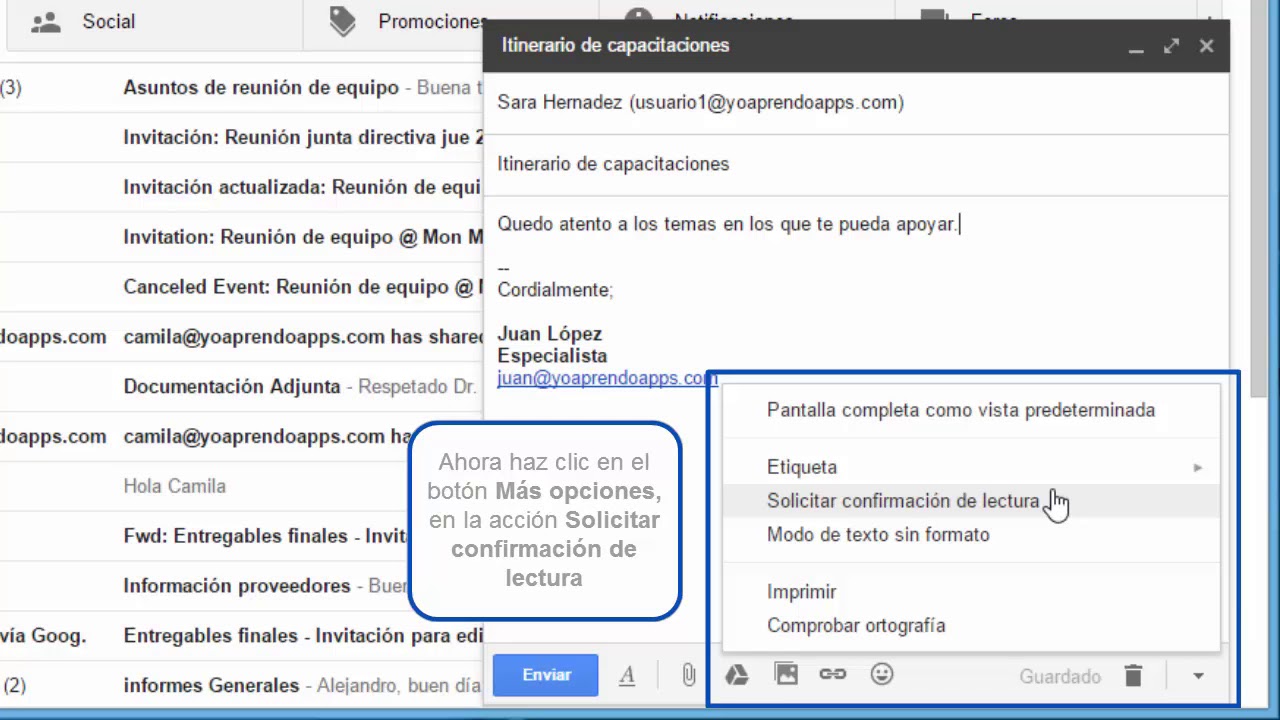Image resolution: width=1280 pixels, height=720 pixels.
Task: Send the email with Enviar button
Action: (546, 675)
